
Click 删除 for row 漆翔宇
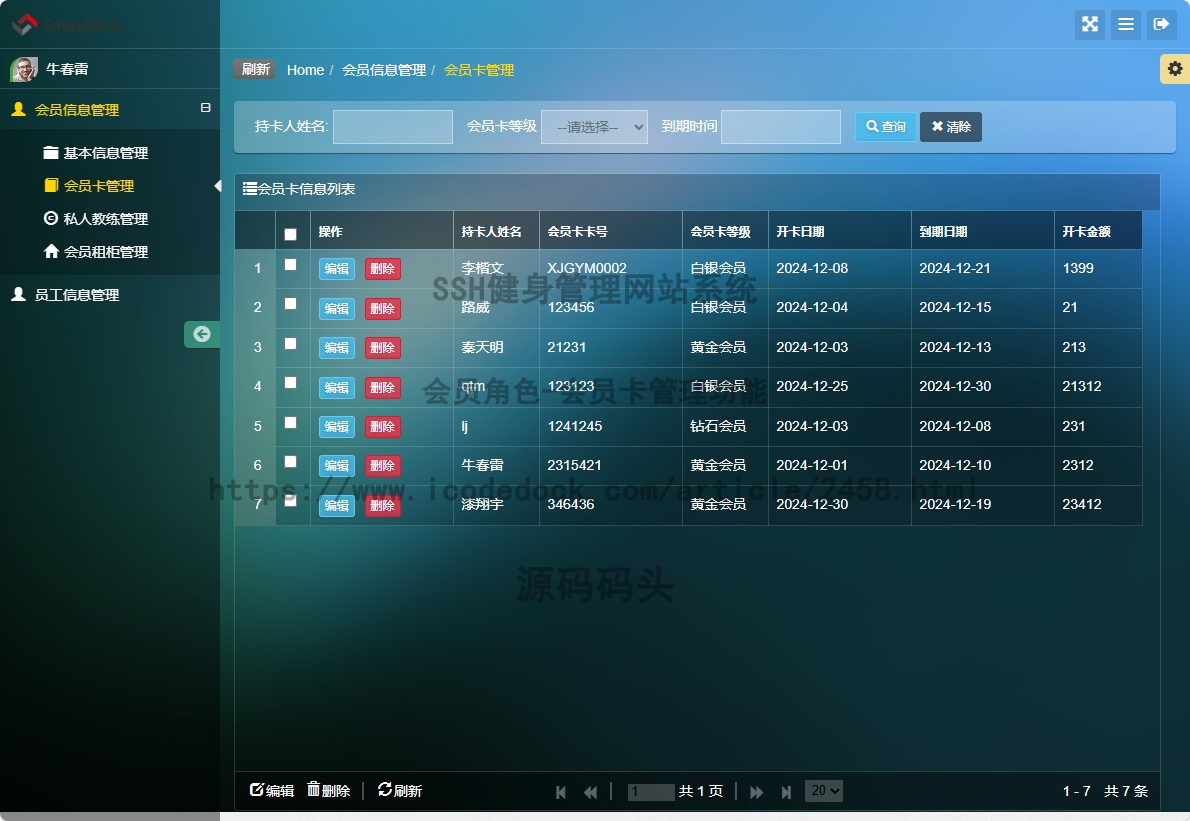pos(382,505)
